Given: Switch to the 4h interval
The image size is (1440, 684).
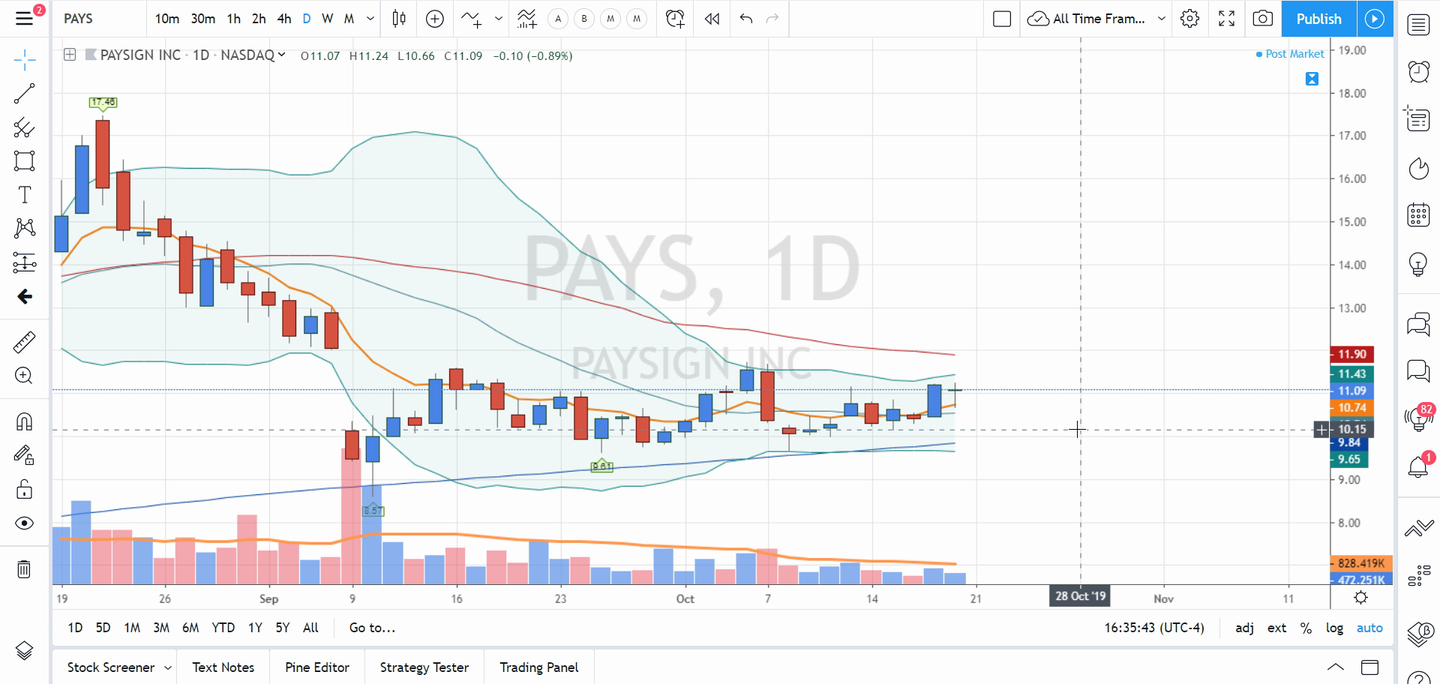Looking at the screenshot, I should pyautogui.click(x=285, y=18).
